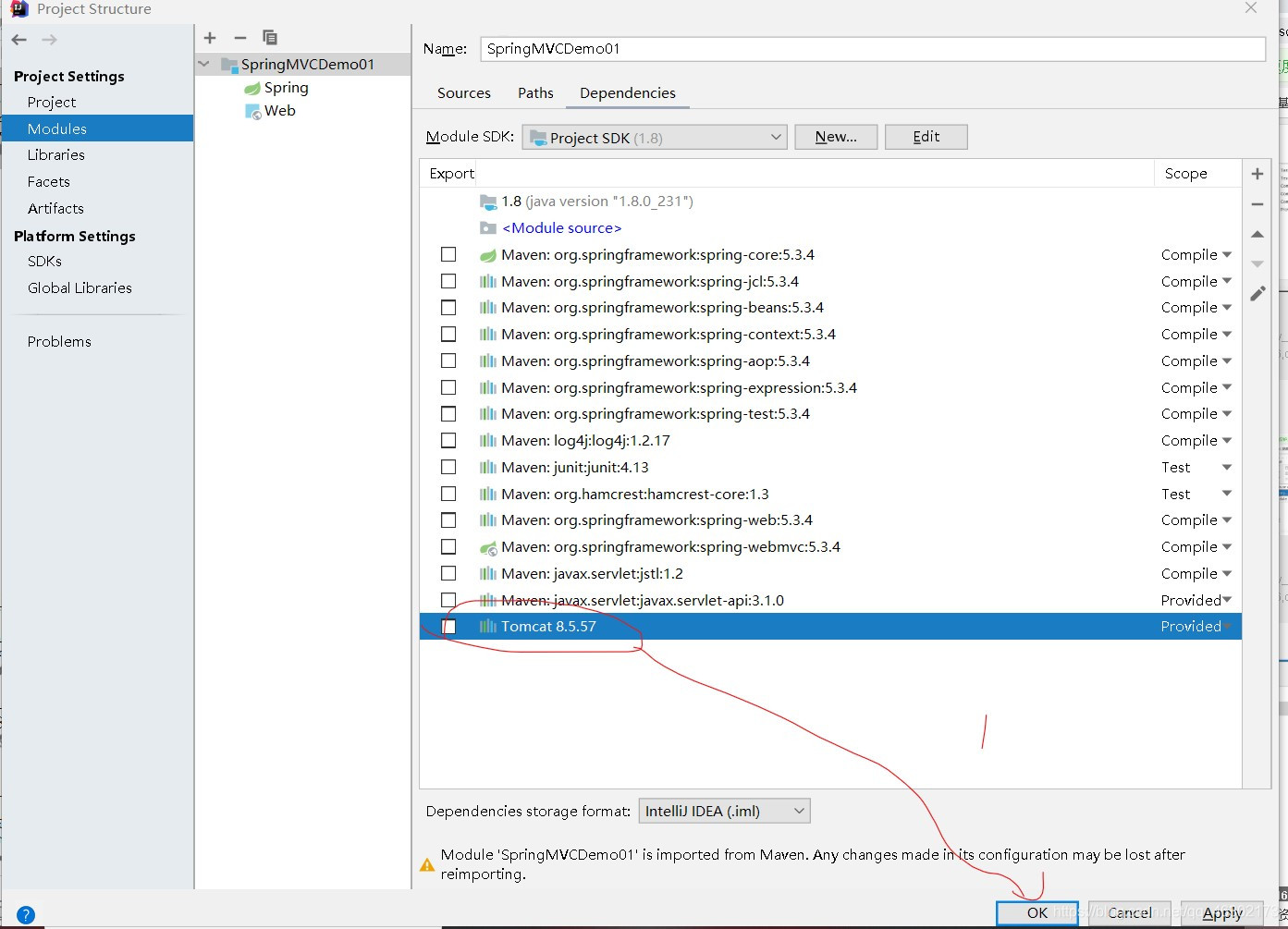Click the Module source folder icon
Image resolution: width=1288 pixels, height=929 pixels.
488,228
